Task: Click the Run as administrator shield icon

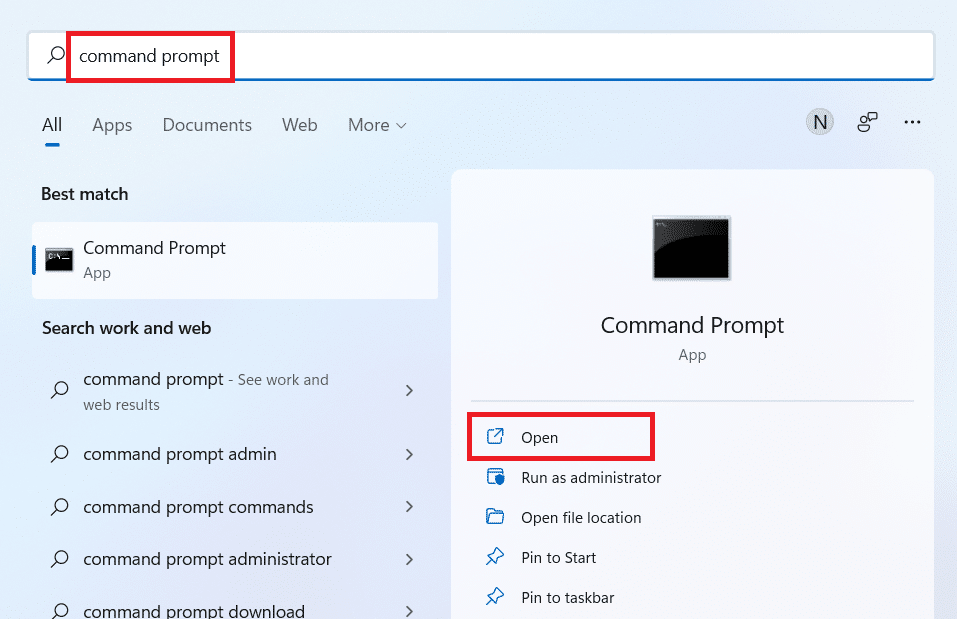Action: point(495,476)
